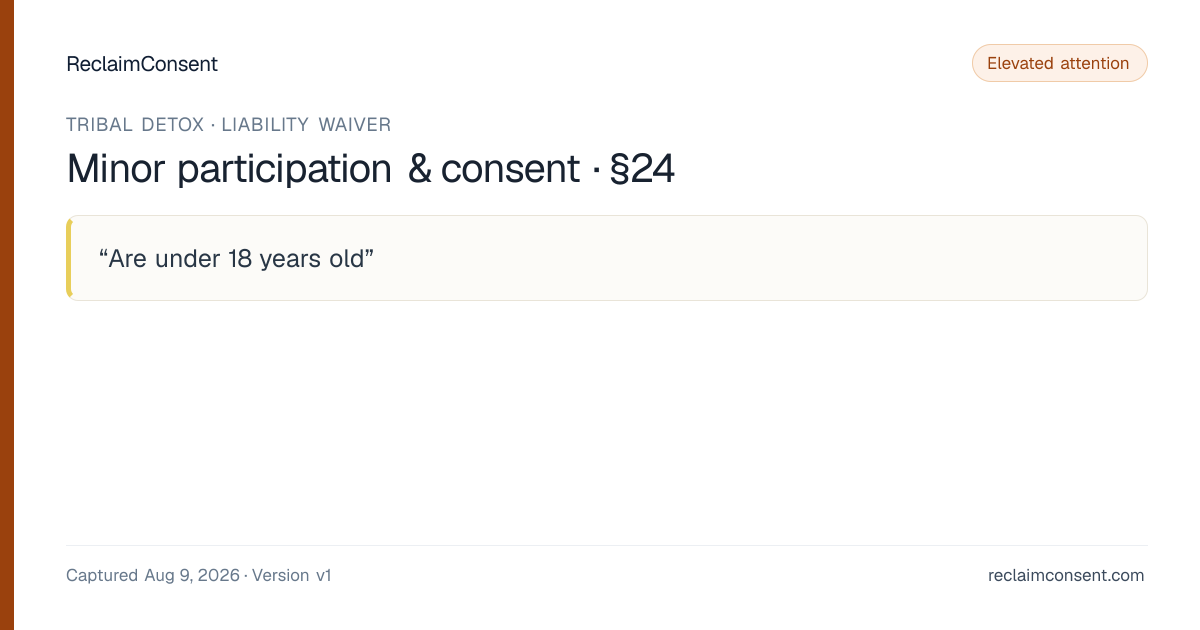This screenshot has width=1200, height=630.
Task: Click the words Minor participation in the heading
Action: pos(229,169)
